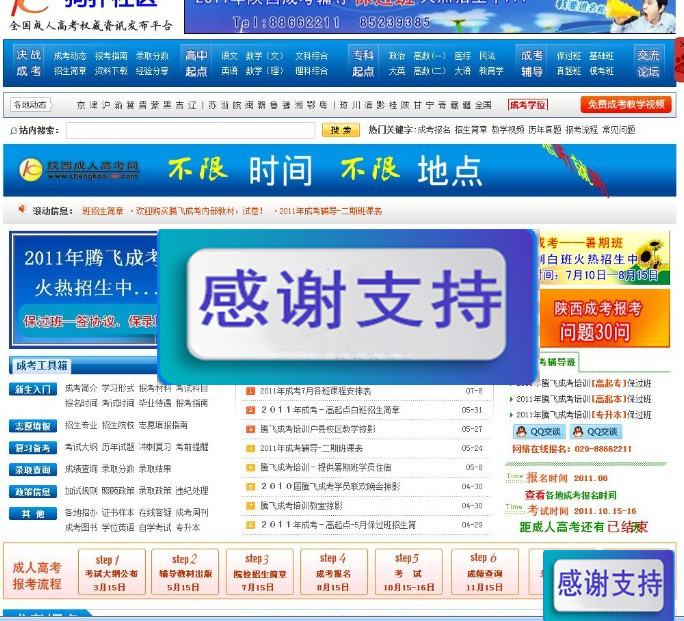Open 专科起点 main nav section
The image size is (684, 621).
(x=363, y=63)
